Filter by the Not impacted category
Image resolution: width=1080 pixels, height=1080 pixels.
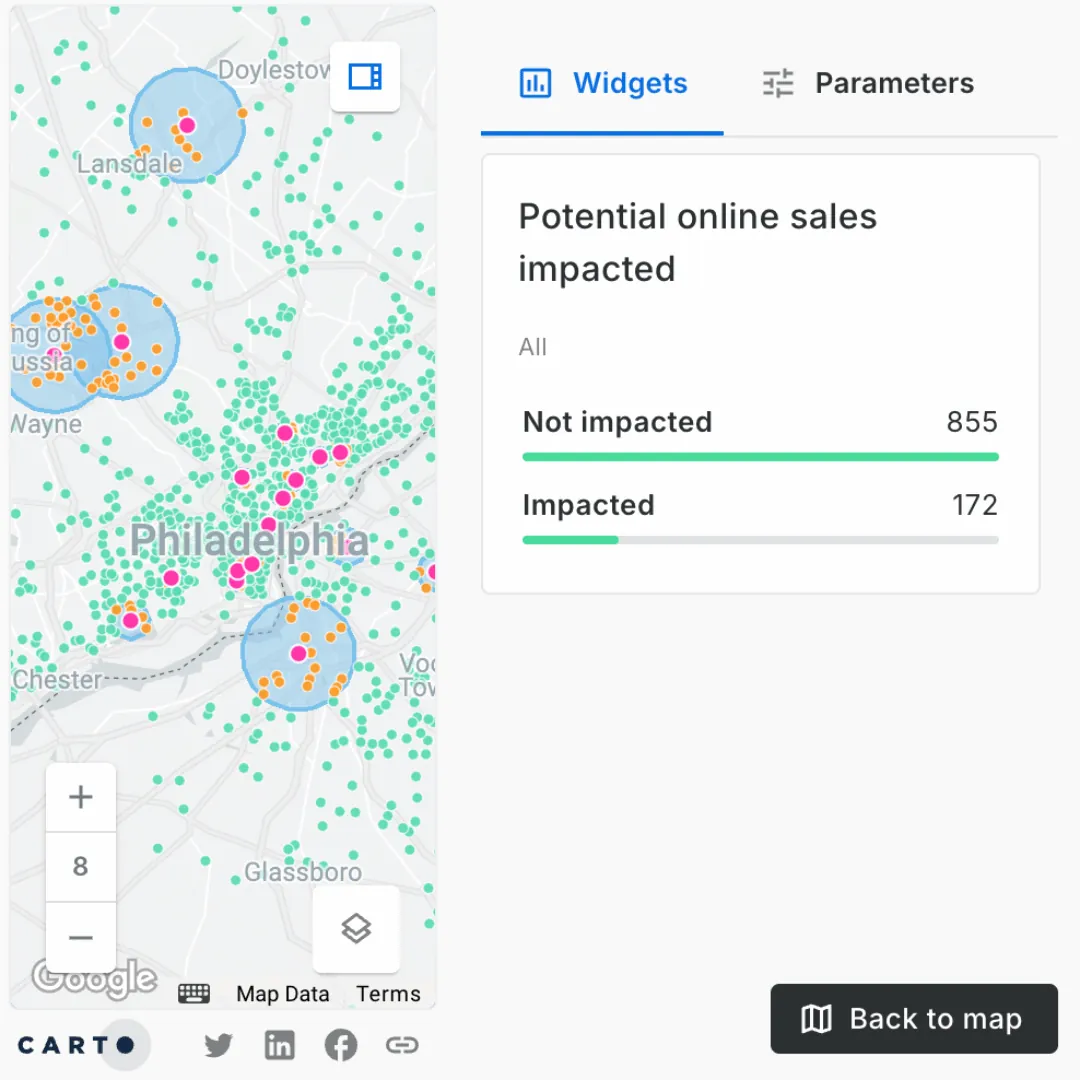[x=618, y=422]
